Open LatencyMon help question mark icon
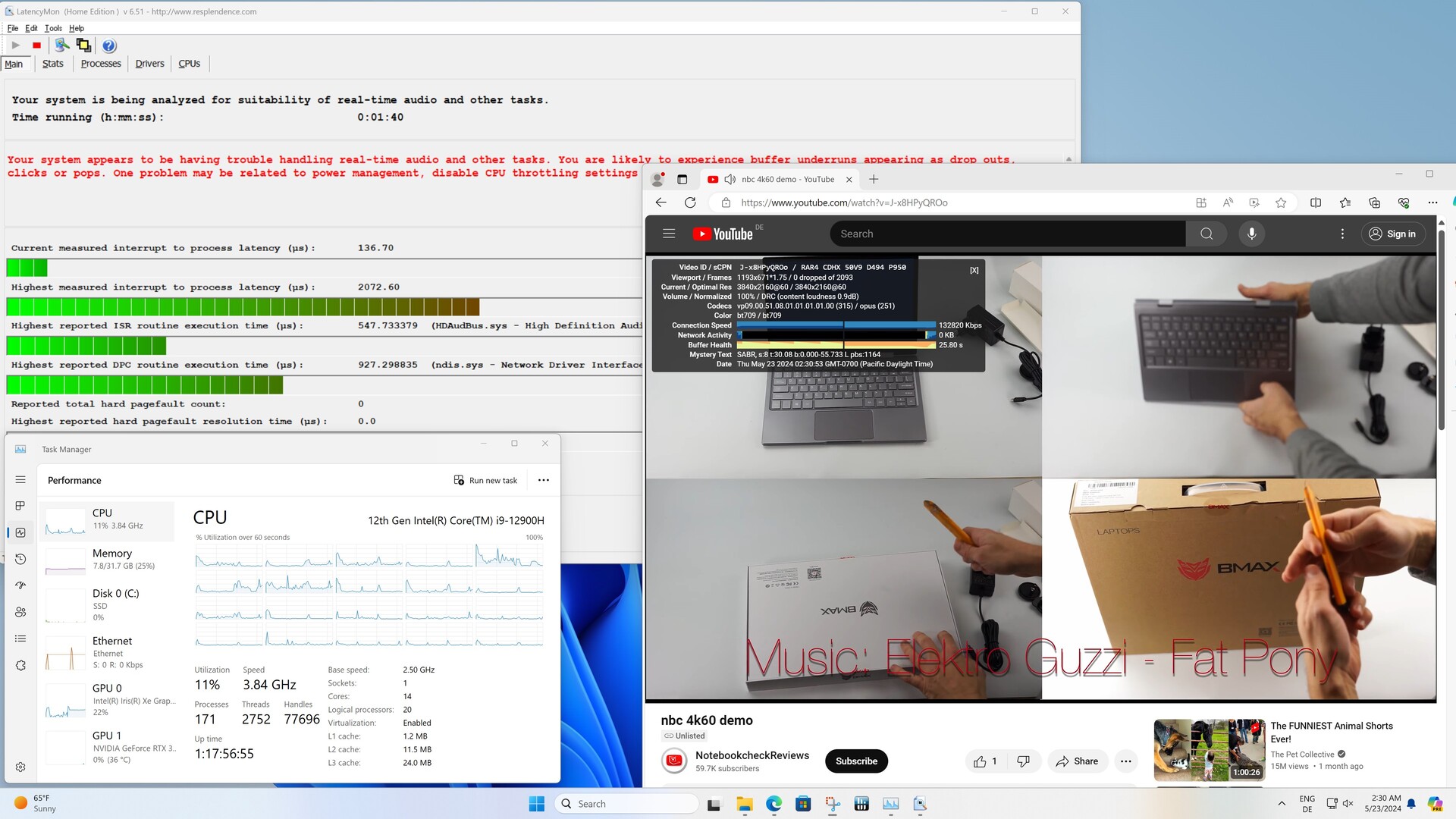This screenshot has width=1456, height=819. pos(109,45)
